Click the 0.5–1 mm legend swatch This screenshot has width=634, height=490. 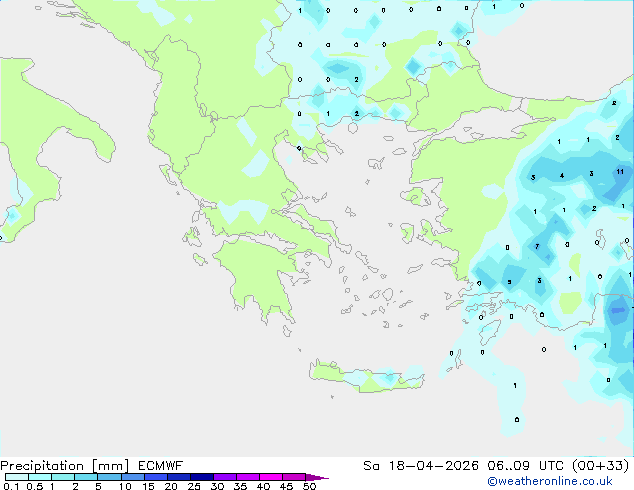pos(40,477)
